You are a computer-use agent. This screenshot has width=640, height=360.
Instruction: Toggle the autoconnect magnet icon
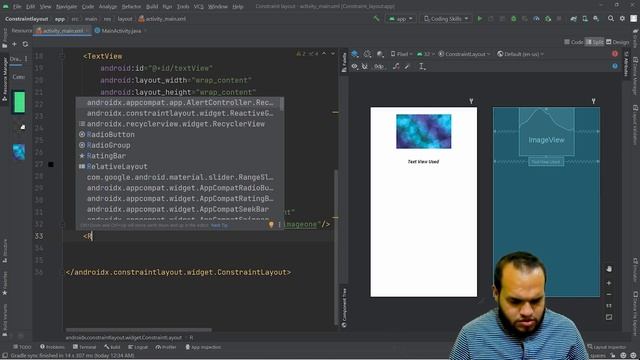tap(364, 67)
